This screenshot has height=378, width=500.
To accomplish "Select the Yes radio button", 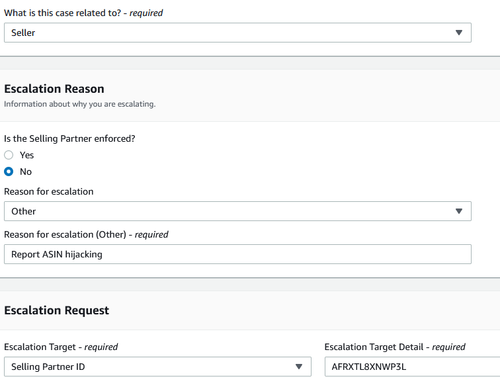I will coord(9,155).
